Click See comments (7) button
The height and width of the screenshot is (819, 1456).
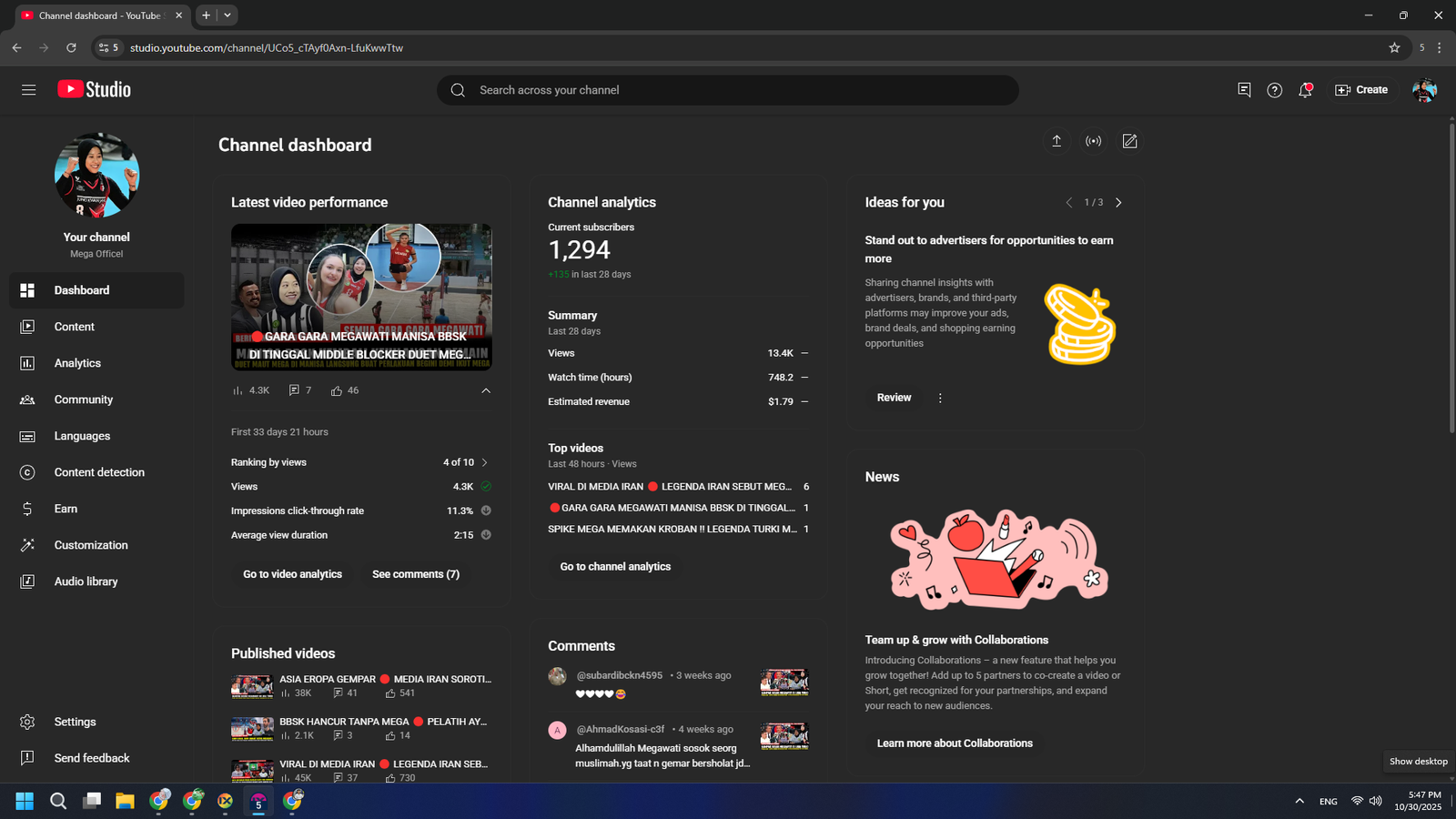point(416,574)
